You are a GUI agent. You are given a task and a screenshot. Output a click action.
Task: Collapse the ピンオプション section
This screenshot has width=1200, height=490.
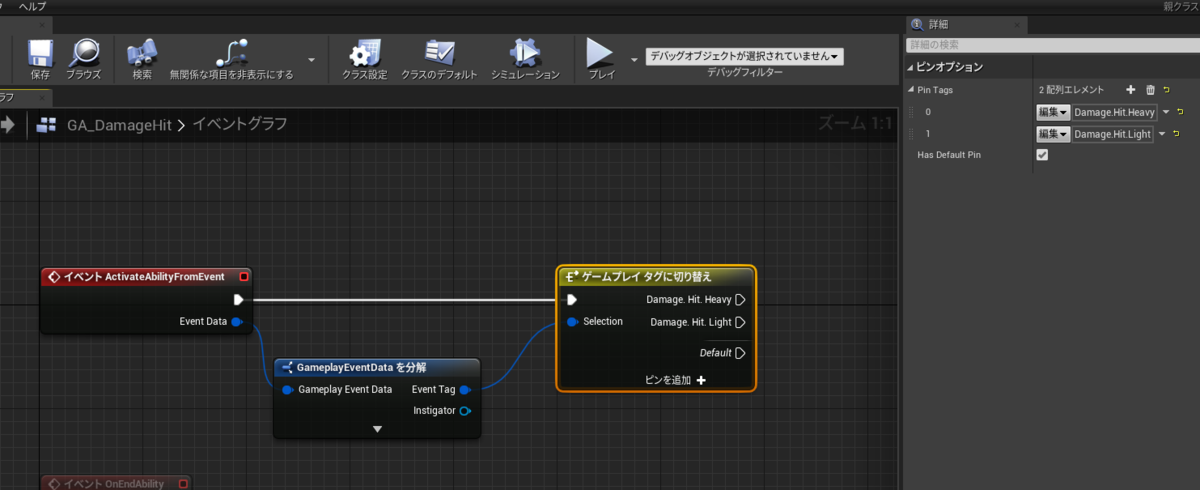910,67
